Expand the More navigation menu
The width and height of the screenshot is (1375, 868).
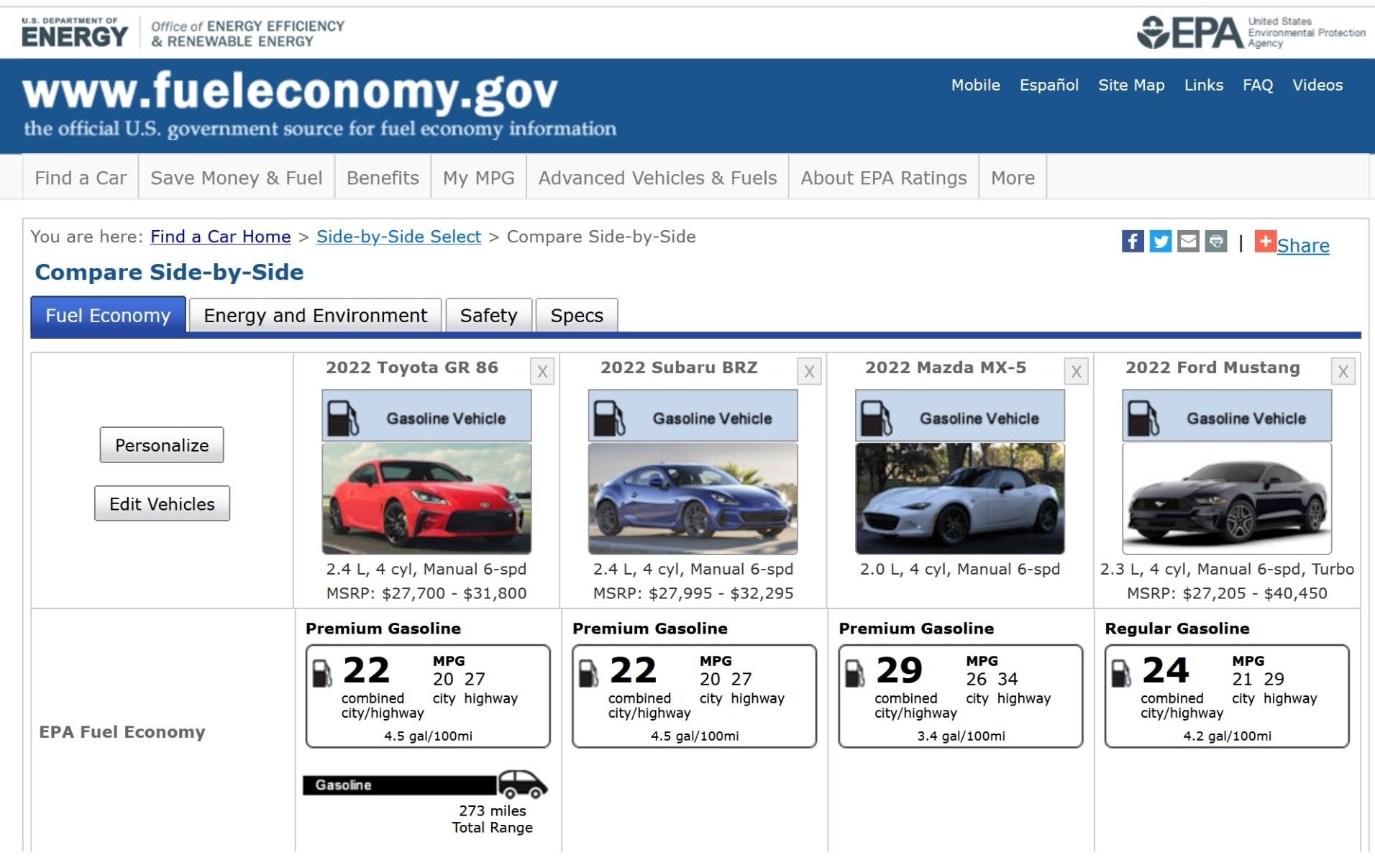tap(1013, 178)
